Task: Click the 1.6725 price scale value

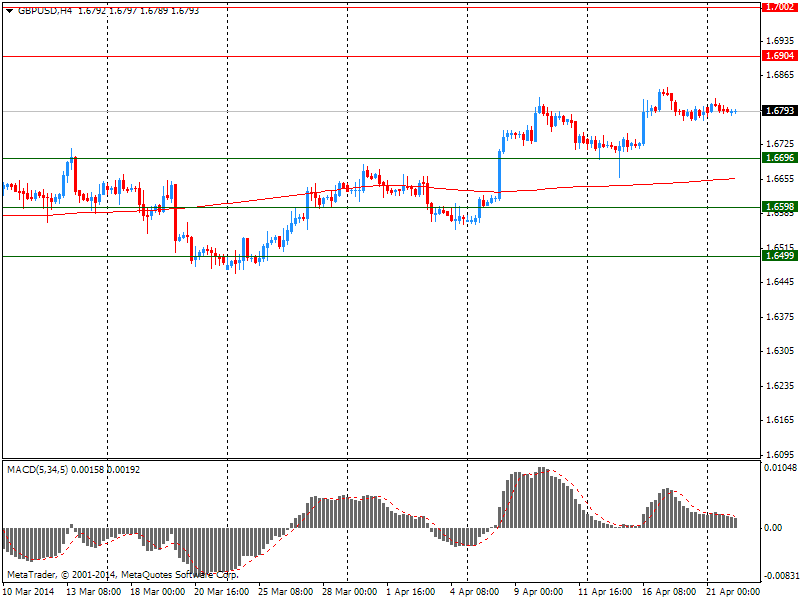Action: pos(780,144)
